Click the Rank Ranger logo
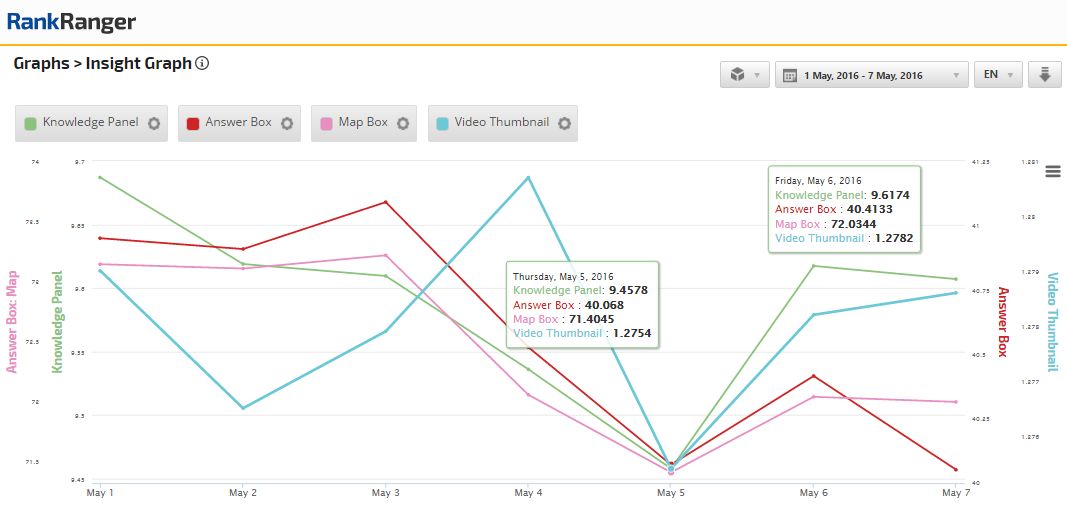Screen dimensions: 1067x505 coord(71,22)
